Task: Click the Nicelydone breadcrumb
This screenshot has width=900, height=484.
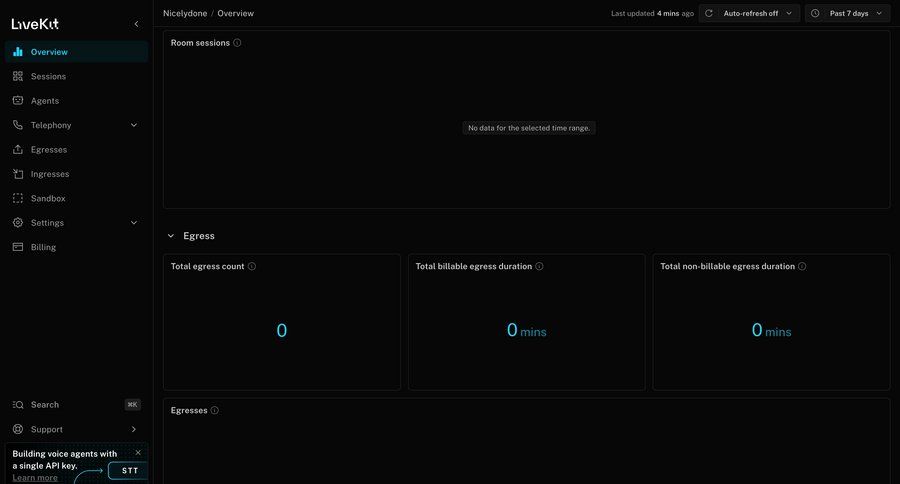Action: tap(185, 13)
